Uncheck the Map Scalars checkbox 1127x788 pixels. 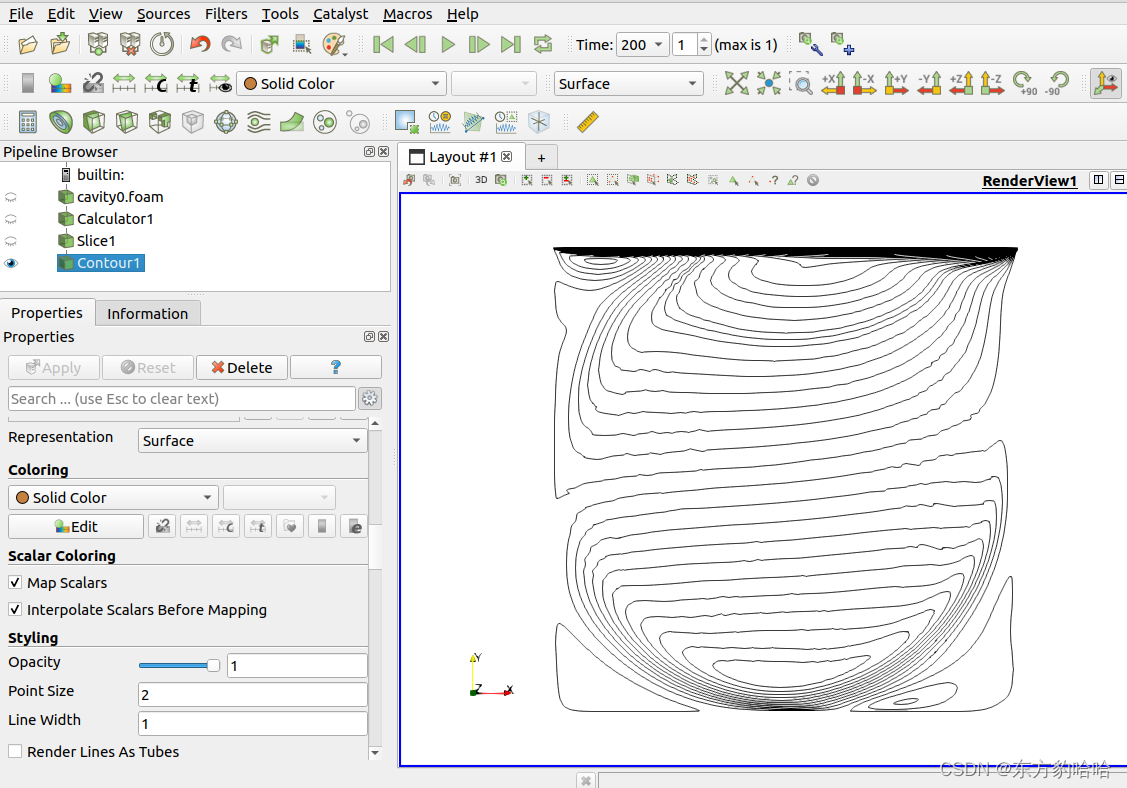(15, 583)
